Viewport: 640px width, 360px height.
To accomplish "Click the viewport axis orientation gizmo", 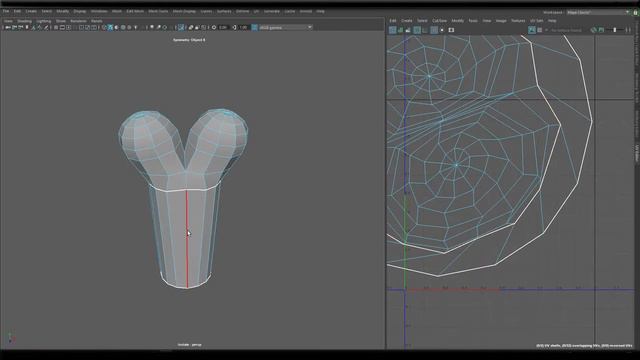I will pos(11,337).
